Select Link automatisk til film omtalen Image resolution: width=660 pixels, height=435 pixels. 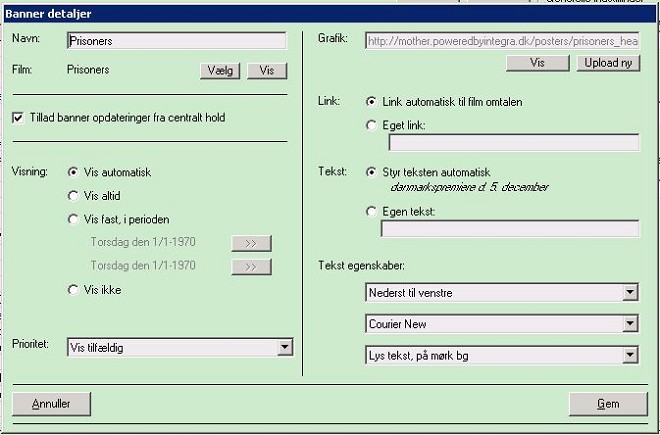pos(371,102)
